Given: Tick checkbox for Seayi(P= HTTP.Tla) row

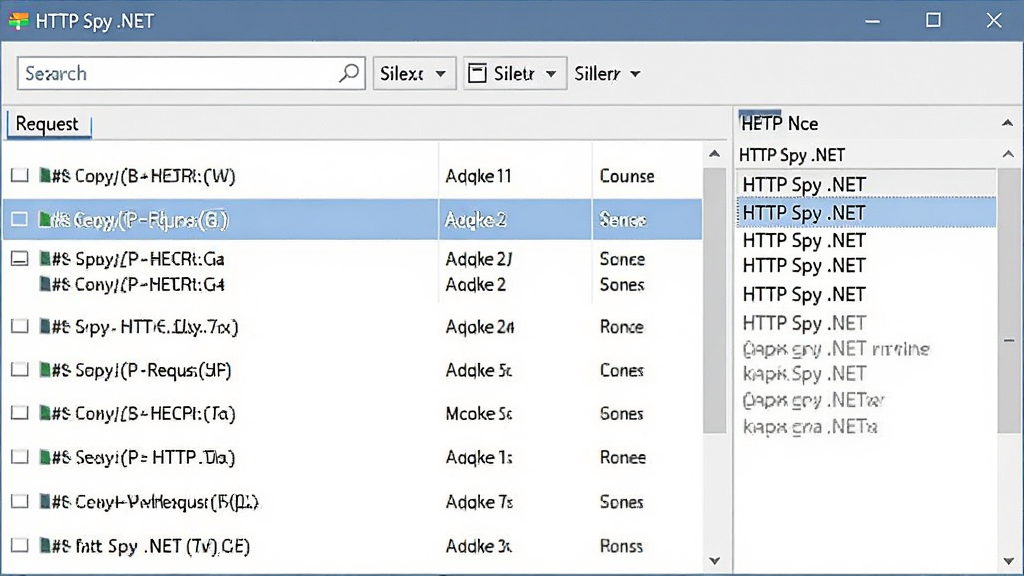Looking at the screenshot, I should (20, 456).
